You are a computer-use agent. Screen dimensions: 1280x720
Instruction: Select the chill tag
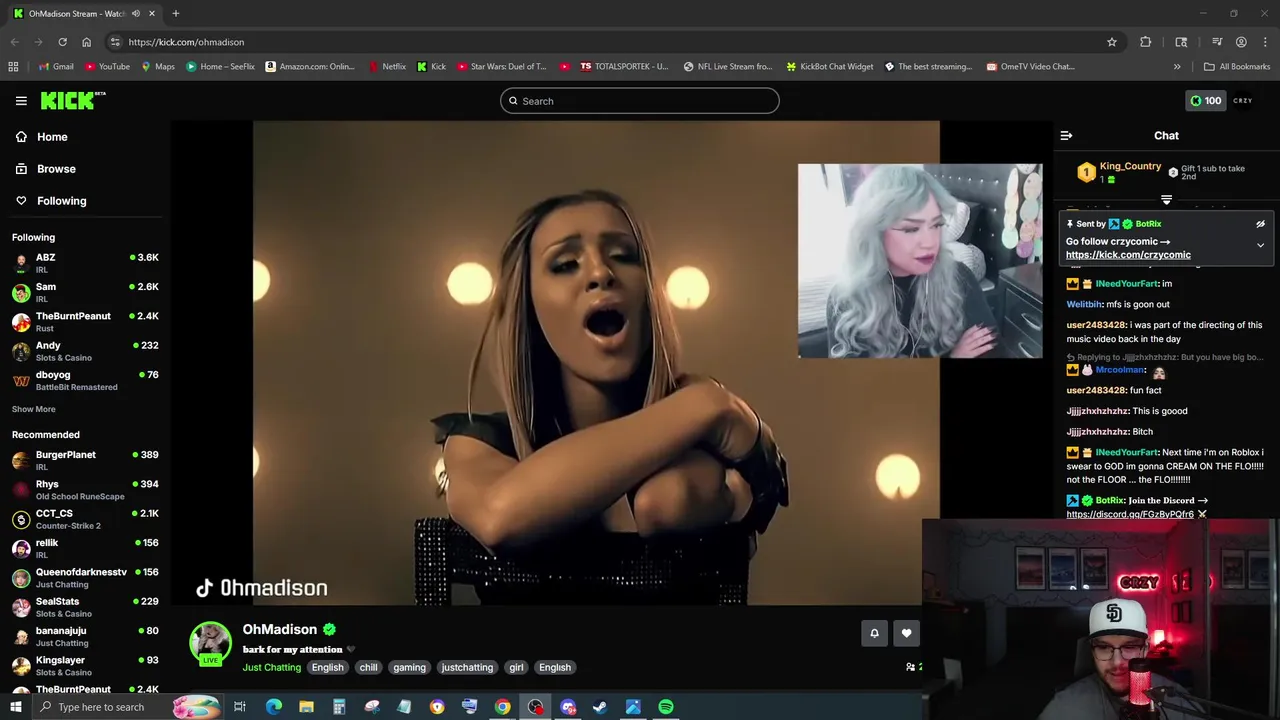[368, 667]
